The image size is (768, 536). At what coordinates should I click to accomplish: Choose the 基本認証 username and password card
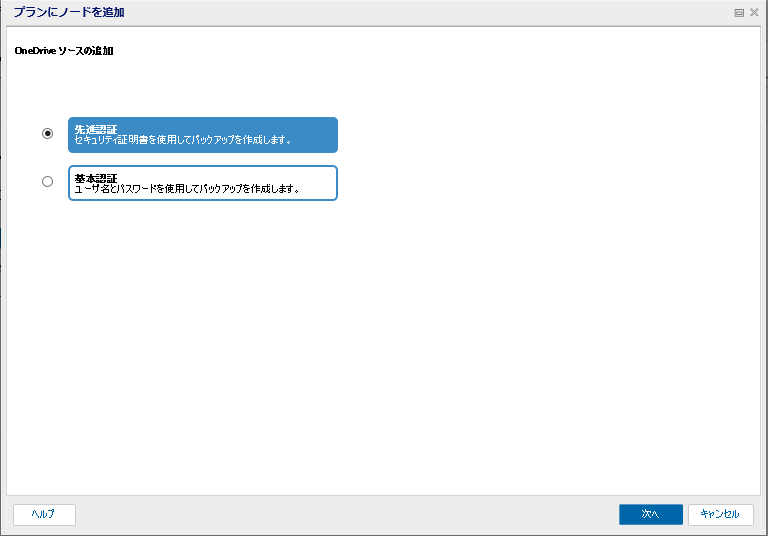pyautogui.click(x=203, y=183)
